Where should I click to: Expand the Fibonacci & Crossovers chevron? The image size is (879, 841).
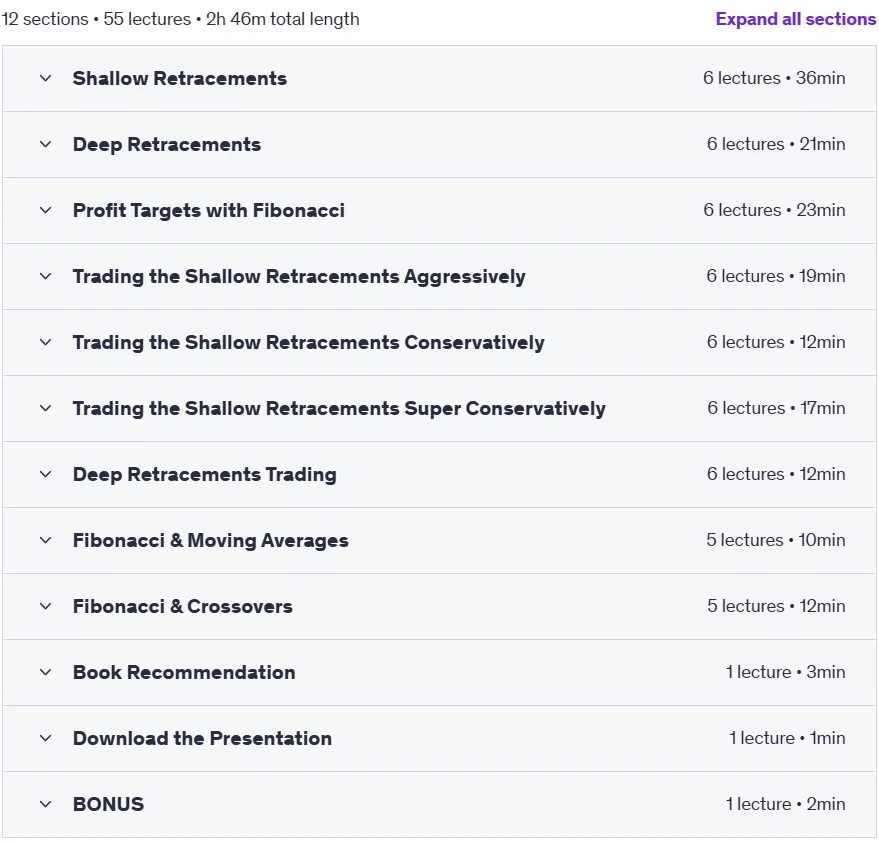[45, 606]
